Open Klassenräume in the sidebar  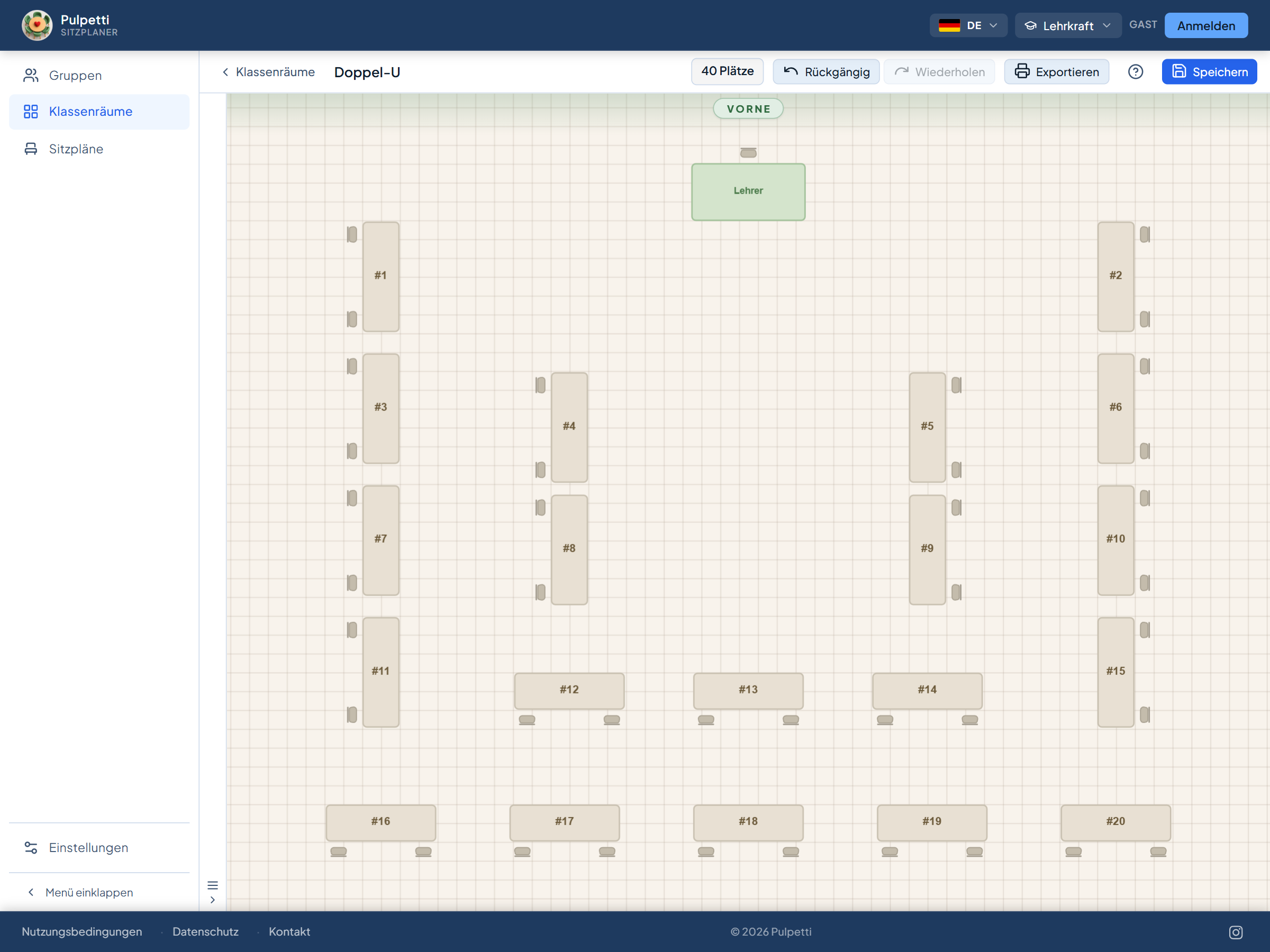pyautogui.click(x=99, y=111)
